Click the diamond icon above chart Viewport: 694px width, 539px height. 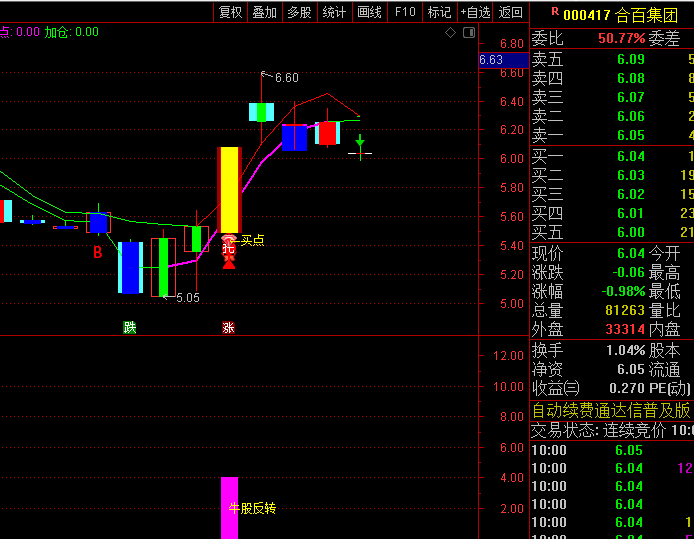click(451, 32)
